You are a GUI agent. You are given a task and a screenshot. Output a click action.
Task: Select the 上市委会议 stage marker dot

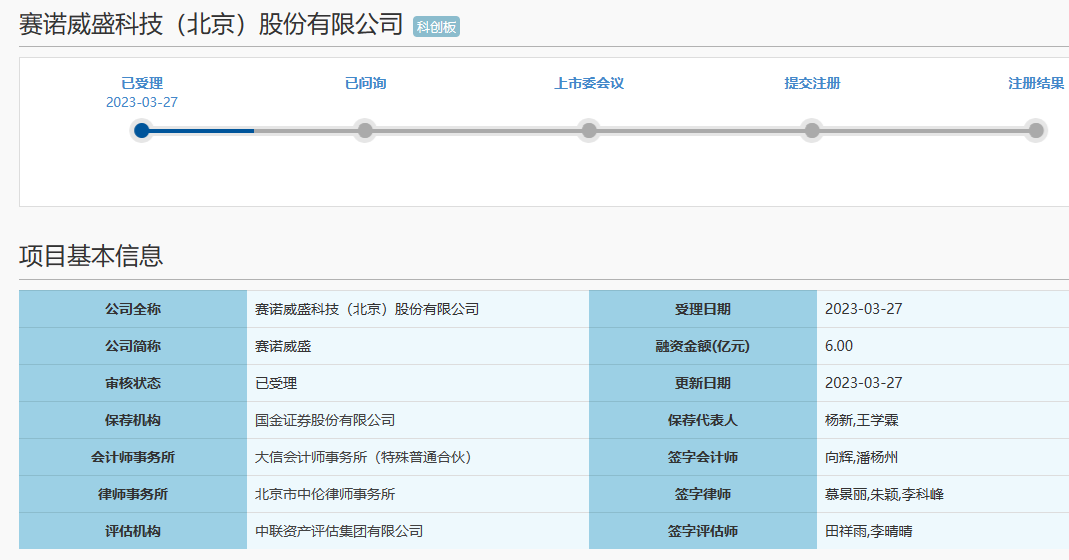coord(589,130)
